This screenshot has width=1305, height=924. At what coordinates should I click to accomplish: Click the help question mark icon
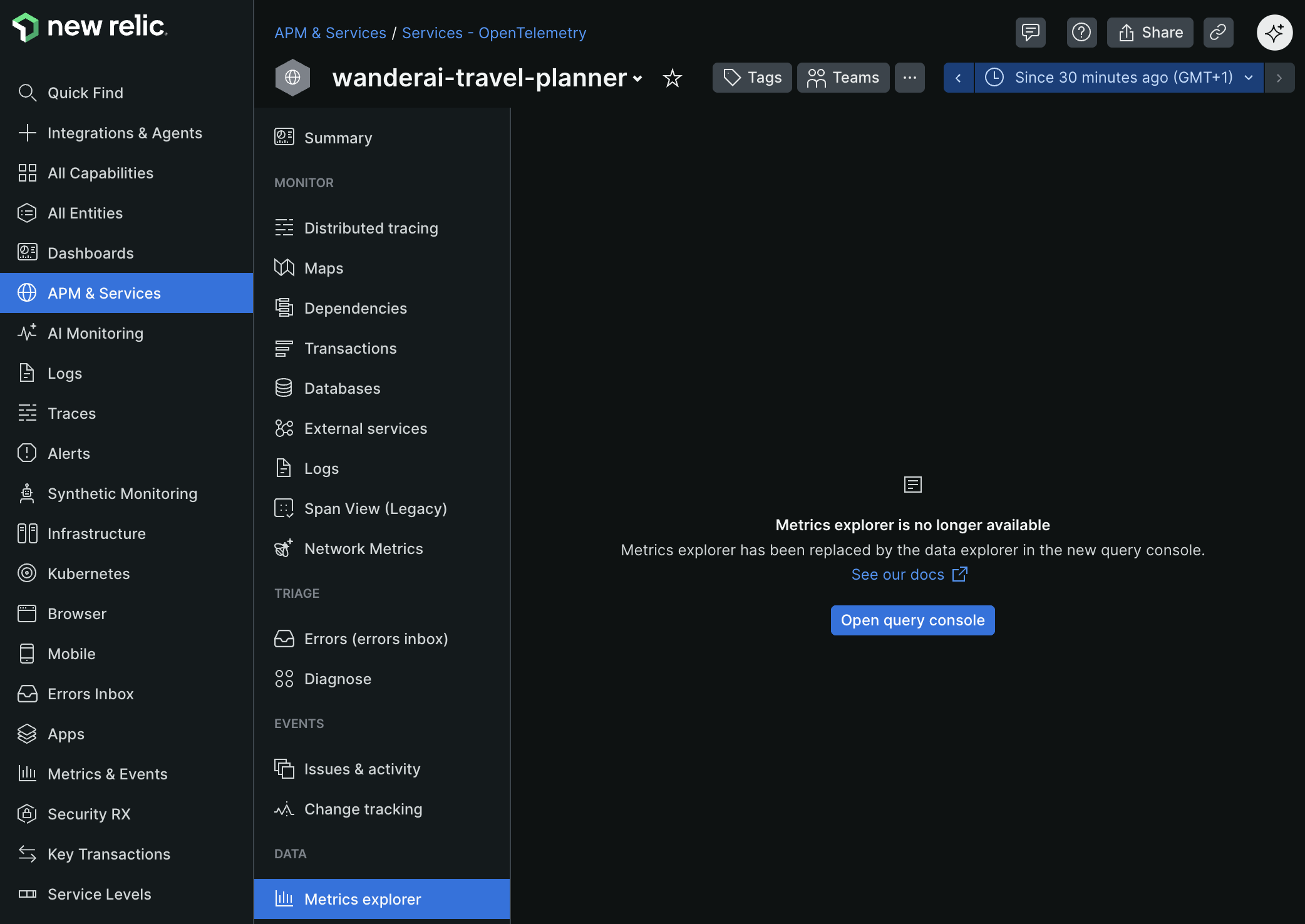point(1081,32)
